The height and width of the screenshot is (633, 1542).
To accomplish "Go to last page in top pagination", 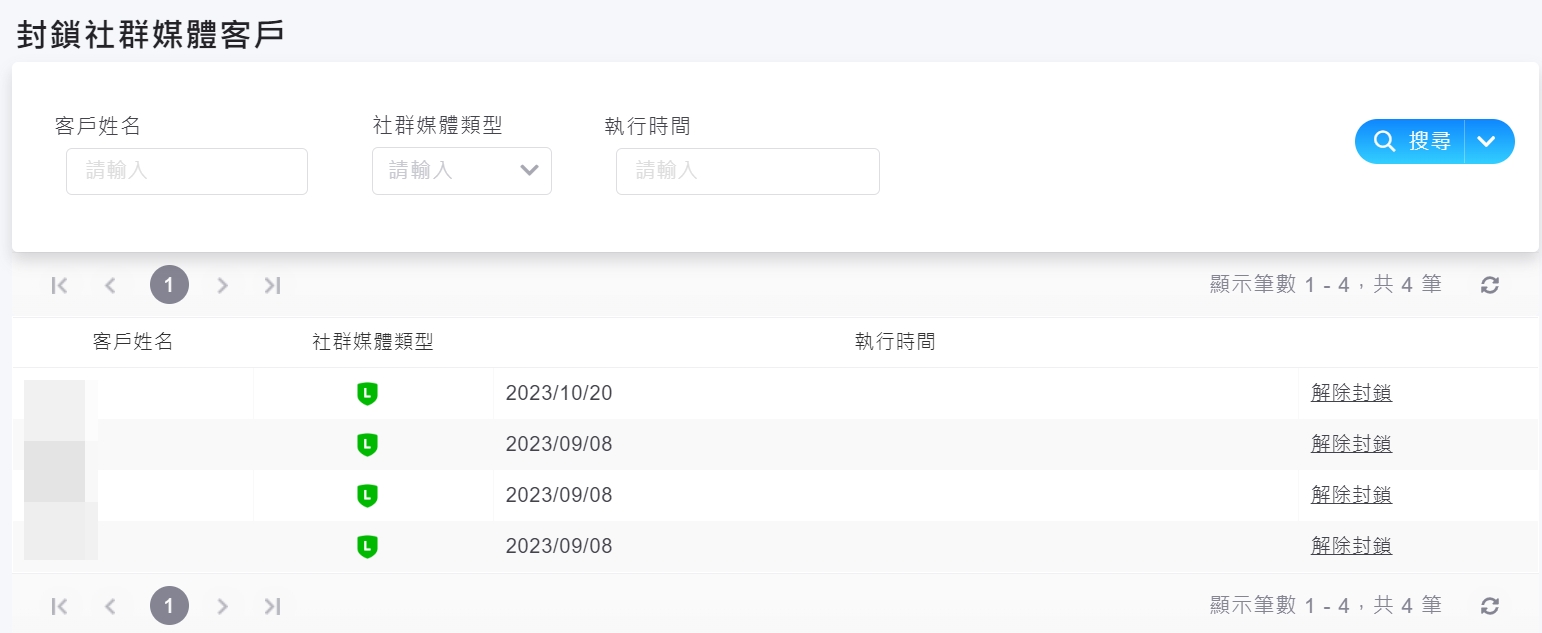I will tap(272, 285).
